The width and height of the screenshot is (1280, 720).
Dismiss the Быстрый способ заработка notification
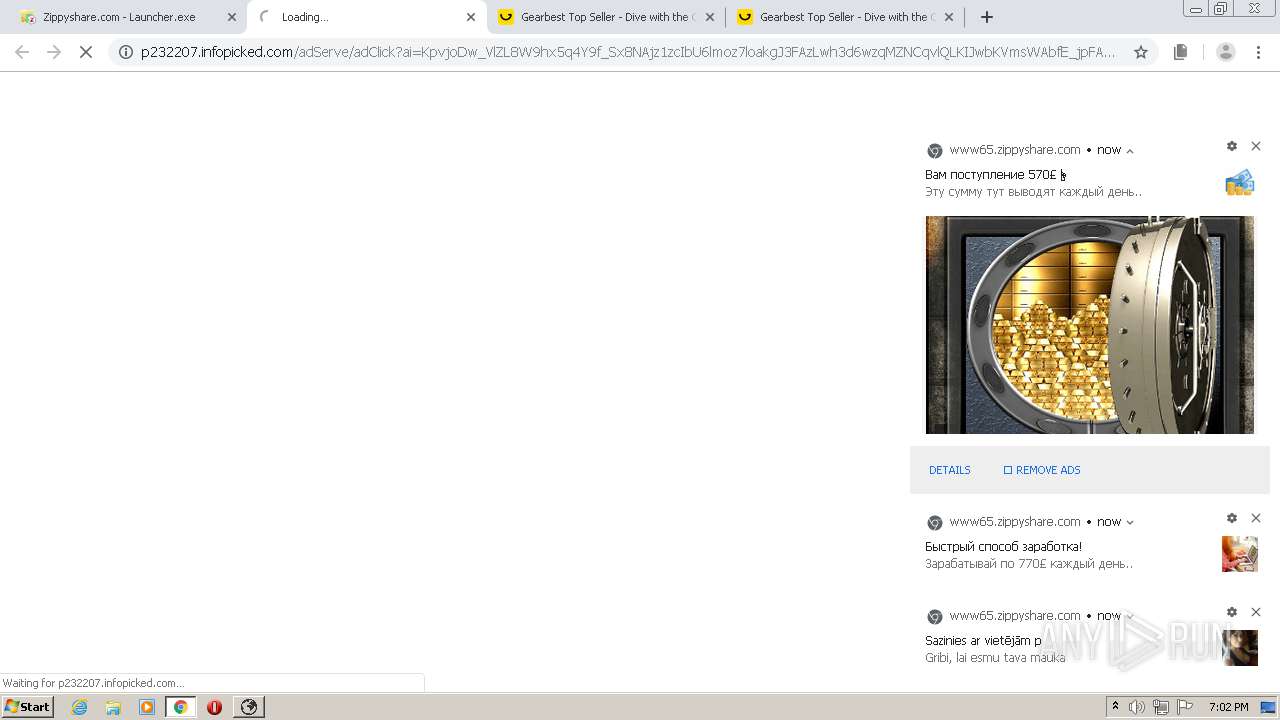coord(1256,518)
